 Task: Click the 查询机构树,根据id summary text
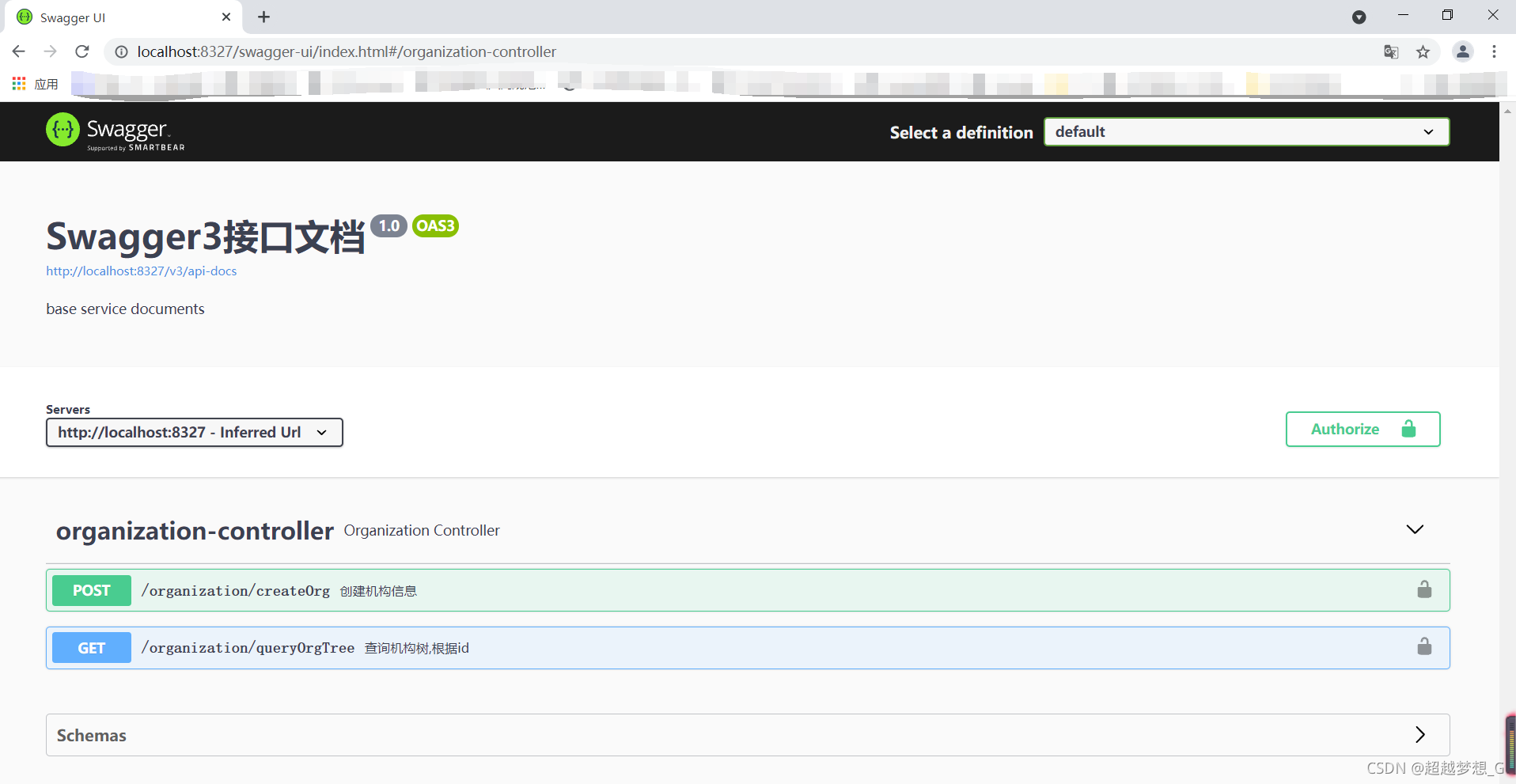click(417, 648)
